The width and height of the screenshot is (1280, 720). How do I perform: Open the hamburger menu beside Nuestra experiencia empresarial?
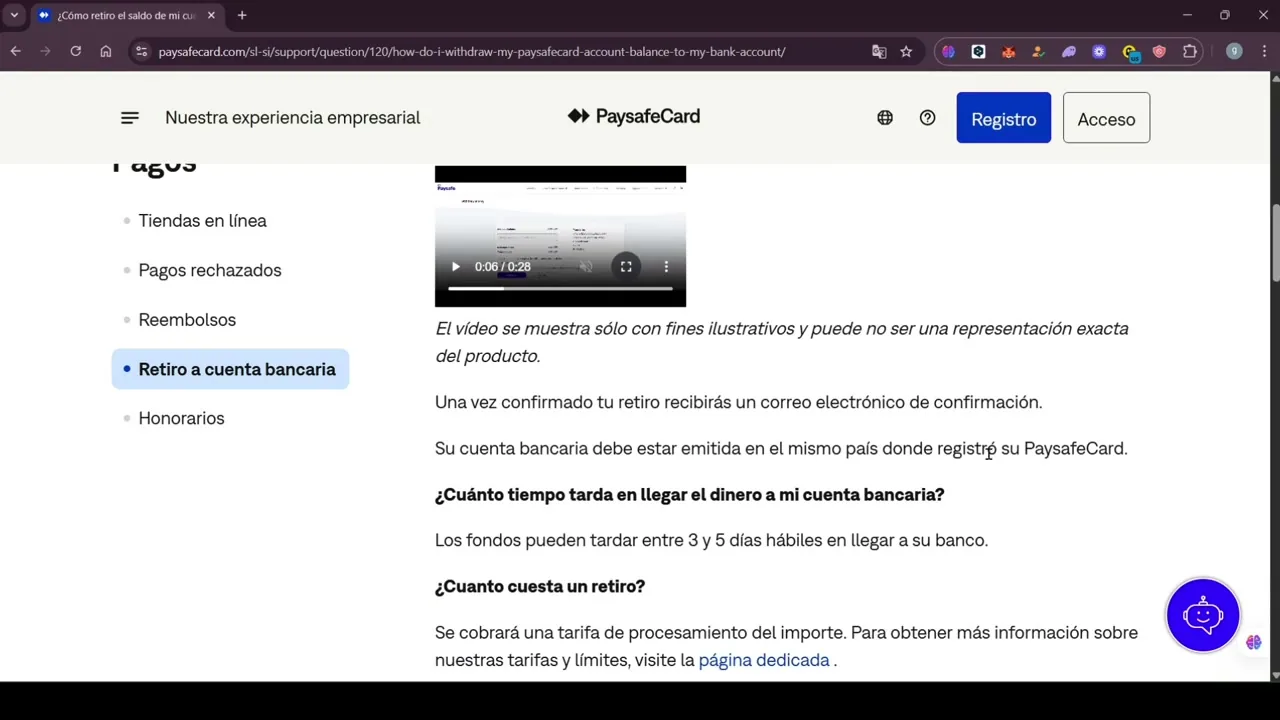coord(130,118)
